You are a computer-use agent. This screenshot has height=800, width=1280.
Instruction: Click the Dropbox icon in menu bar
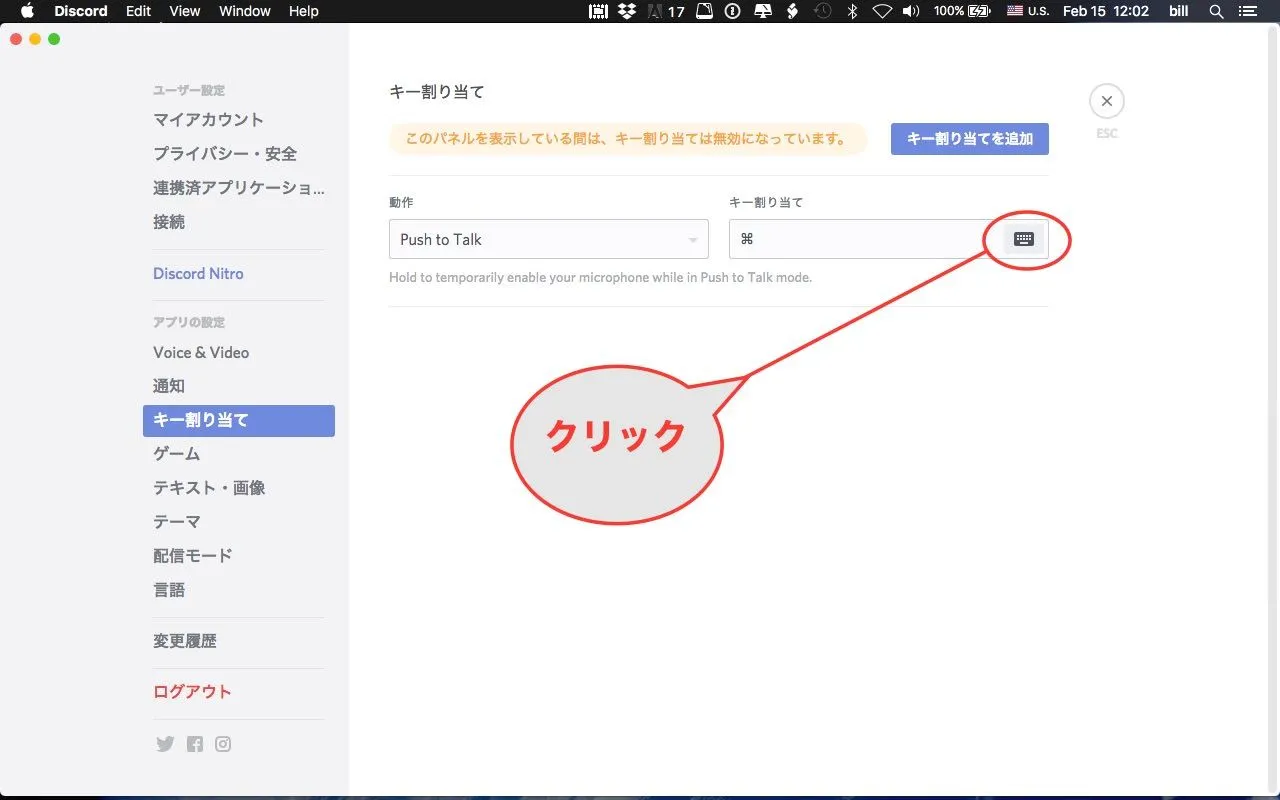[627, 11]
